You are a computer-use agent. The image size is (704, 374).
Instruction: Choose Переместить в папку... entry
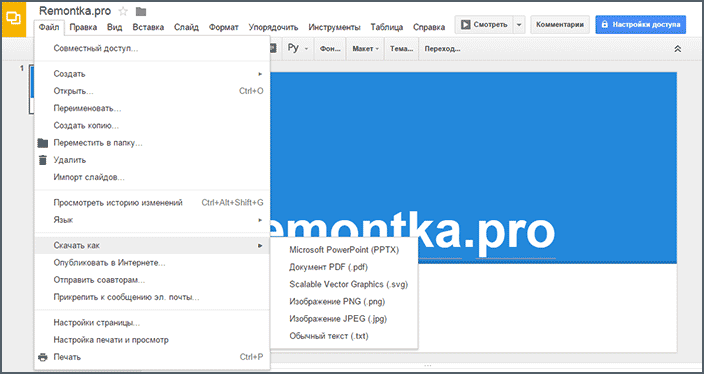152,143
